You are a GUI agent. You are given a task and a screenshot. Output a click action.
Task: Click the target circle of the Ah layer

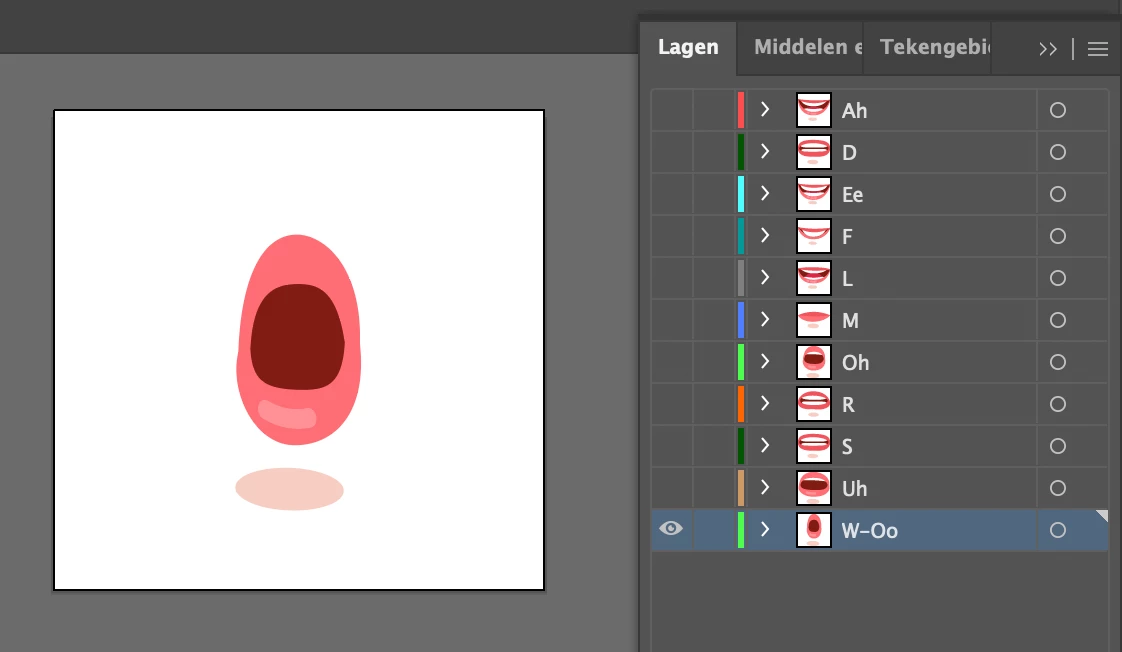[x=1058, y=110]
